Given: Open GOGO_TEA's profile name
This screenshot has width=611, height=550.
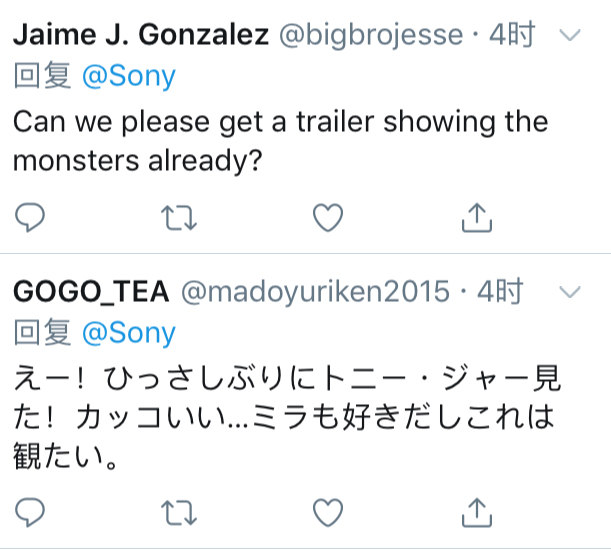Looking at the screenshot, I should click(x=92, y=292).
